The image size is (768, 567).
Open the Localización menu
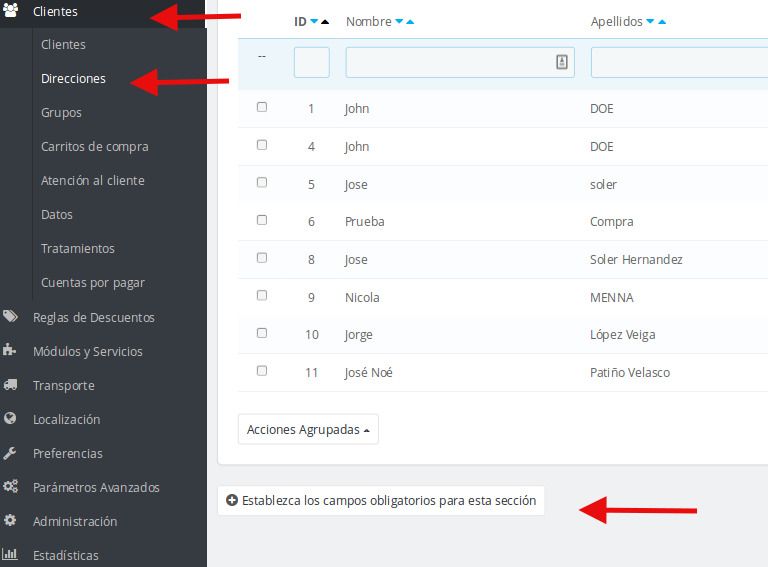(67, 419)
